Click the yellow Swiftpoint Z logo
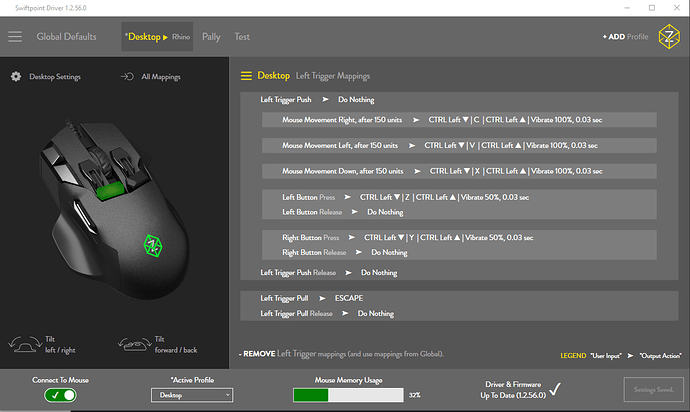690x412 pixels. (x=669, y=37)
